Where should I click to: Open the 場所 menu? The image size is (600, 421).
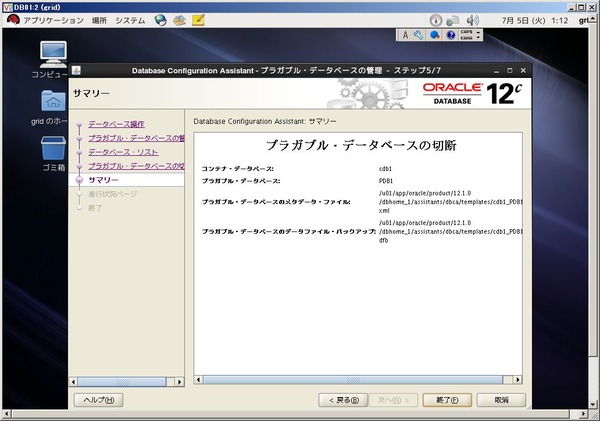99,21
